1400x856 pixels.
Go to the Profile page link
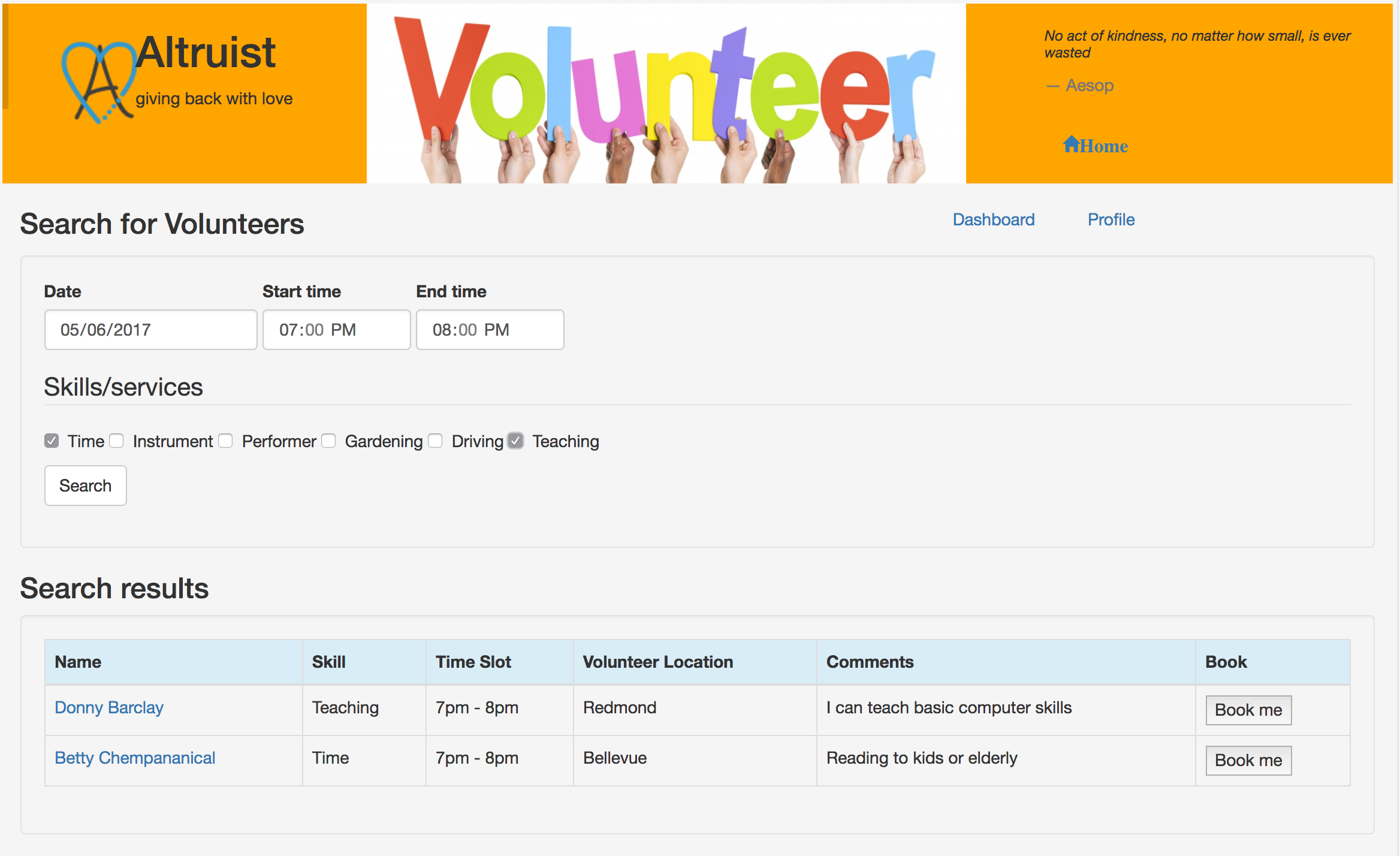tap(1111, 220)
